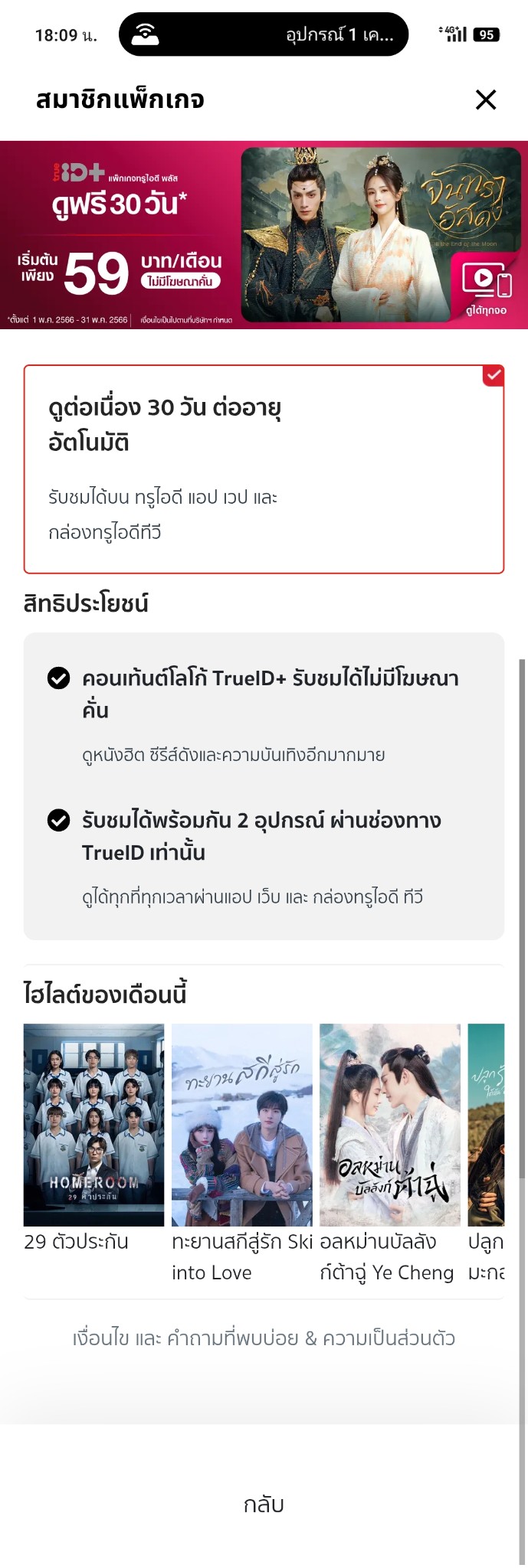Open เงื่อนไข และ คำถามที่พบบ่อย & ความเป็นส่วนตัว link

pos(264,1338)
